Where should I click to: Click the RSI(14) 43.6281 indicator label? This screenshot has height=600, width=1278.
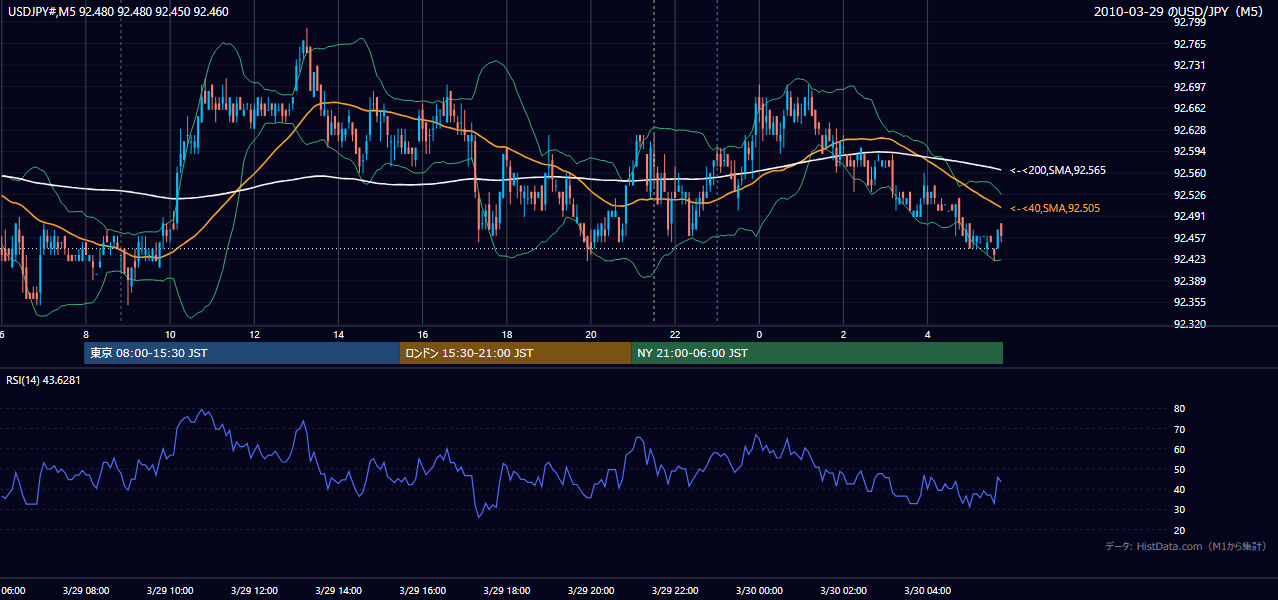click(x=43, y=380)
